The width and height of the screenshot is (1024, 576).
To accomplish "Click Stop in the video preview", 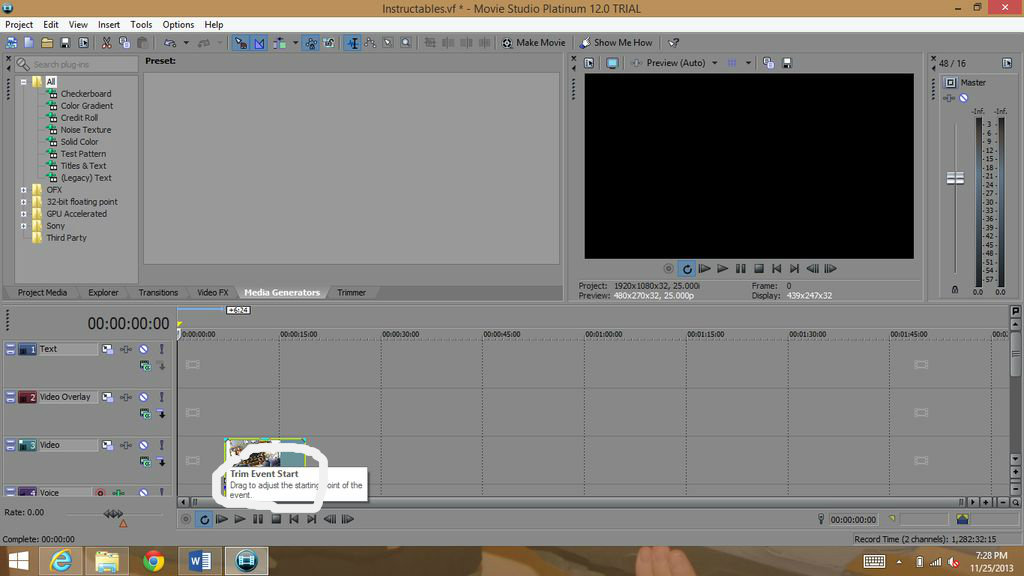I will click(x=759, y=268).
